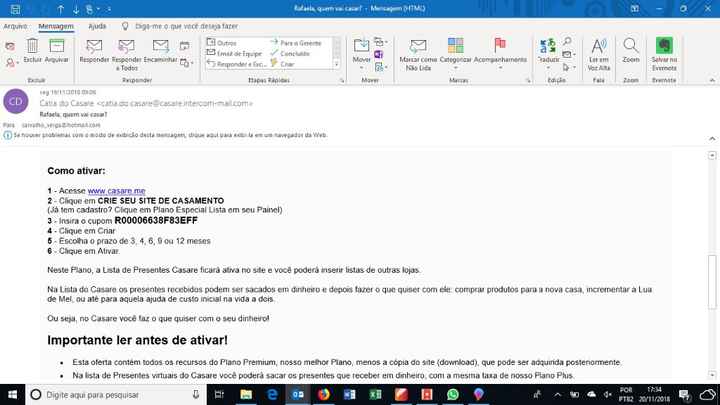Screen dimensions: 720x405
Task: Open the junk email dropdown in the Excluir group
Action: tap(12, 62)
